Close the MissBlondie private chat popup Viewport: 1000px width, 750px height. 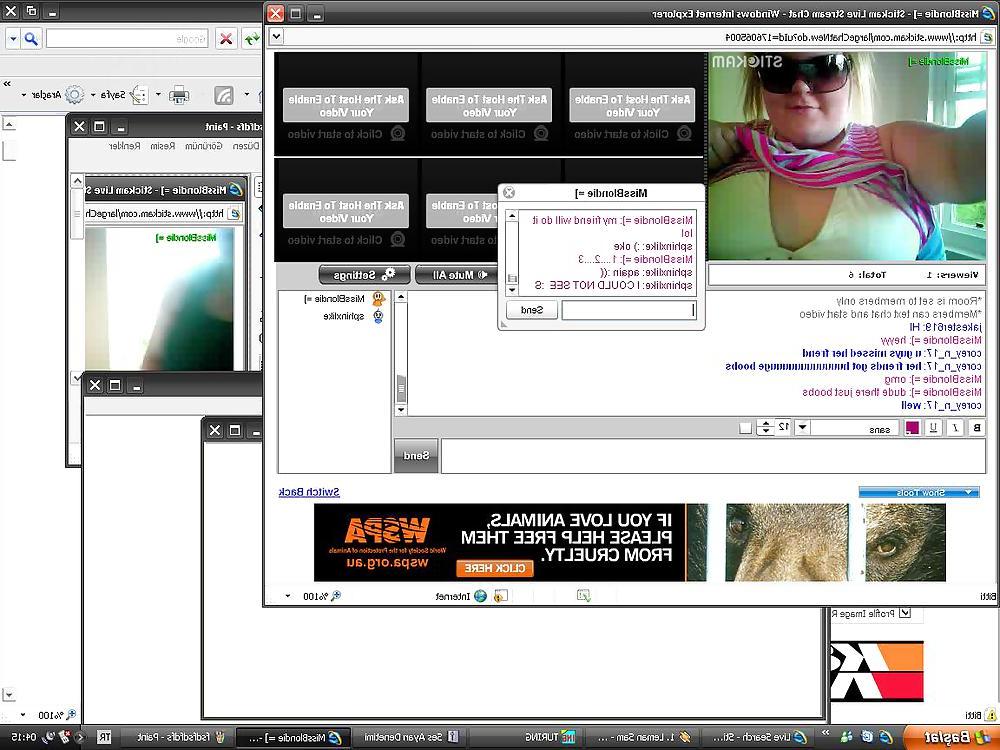coord(509,192)
